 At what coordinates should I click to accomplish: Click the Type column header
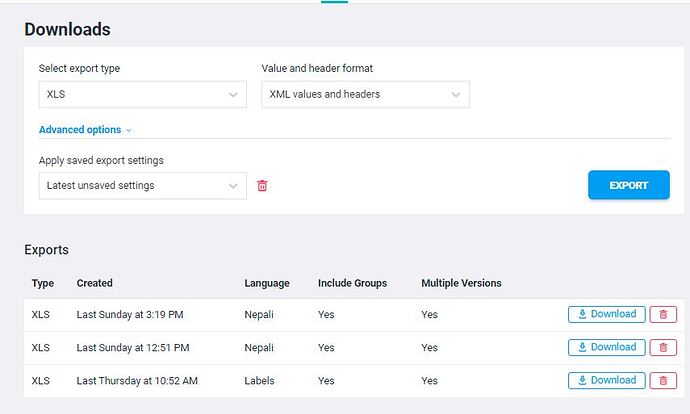(x=43, y=283)
